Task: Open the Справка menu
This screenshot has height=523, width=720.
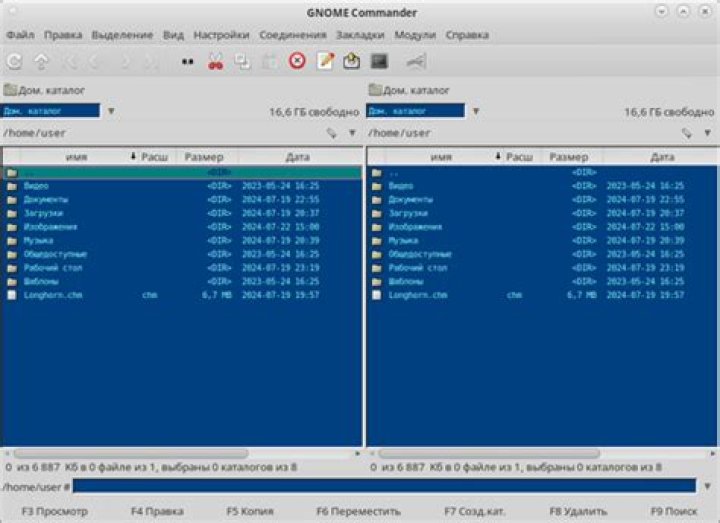Action: [467, 35]
